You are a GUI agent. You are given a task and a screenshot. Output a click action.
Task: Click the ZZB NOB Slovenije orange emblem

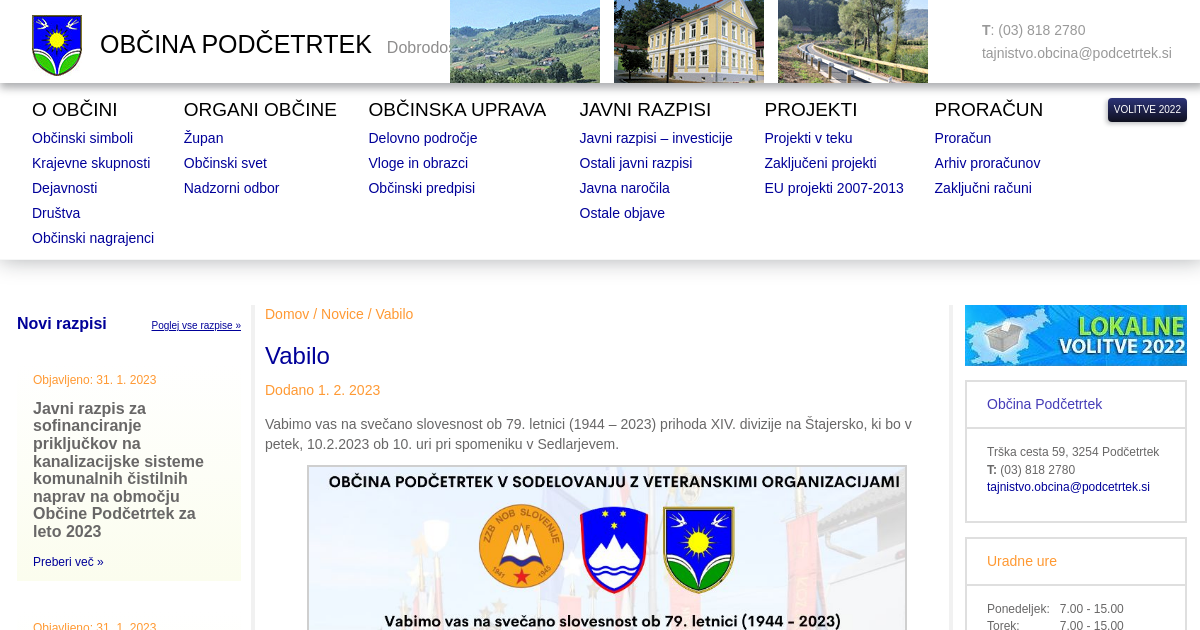[x=521, y=545]
